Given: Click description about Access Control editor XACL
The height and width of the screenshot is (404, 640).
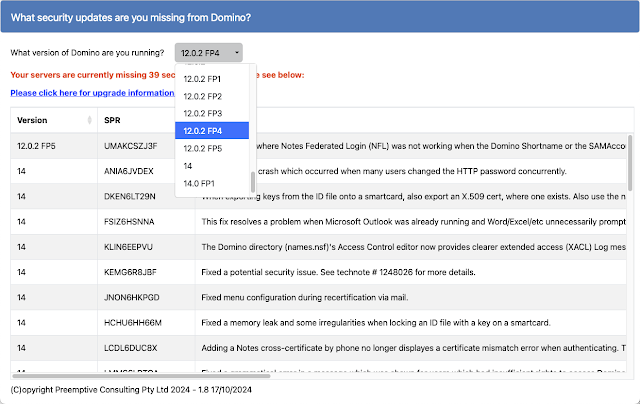Looking at the screenshot, I should [x=413, y=247].
